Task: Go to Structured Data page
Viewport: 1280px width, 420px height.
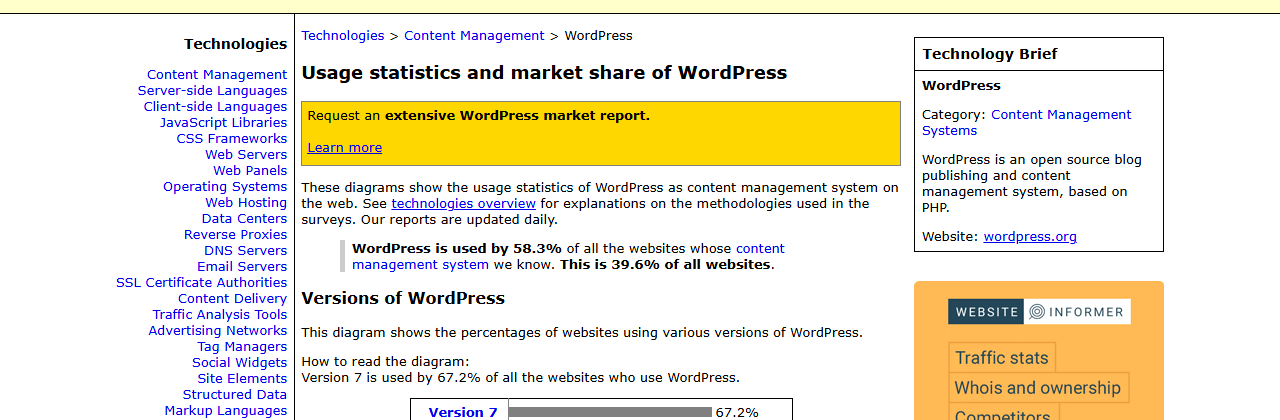Action: 235,394
